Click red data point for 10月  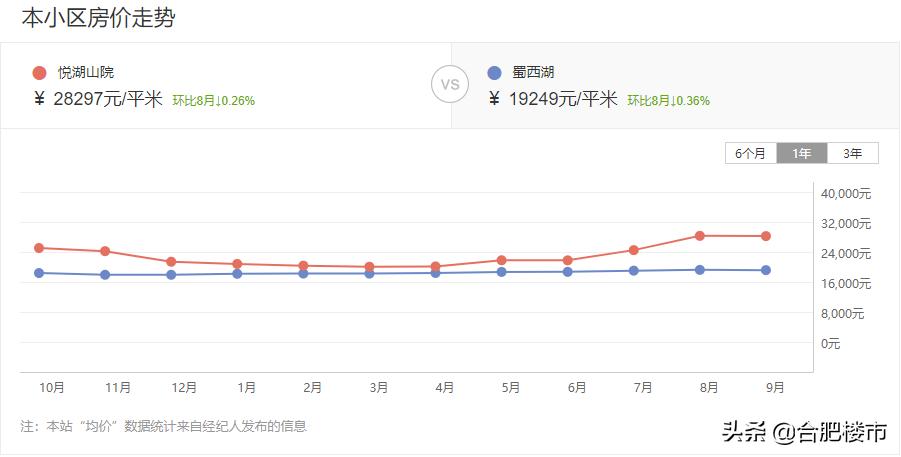[x=39, y=248]
